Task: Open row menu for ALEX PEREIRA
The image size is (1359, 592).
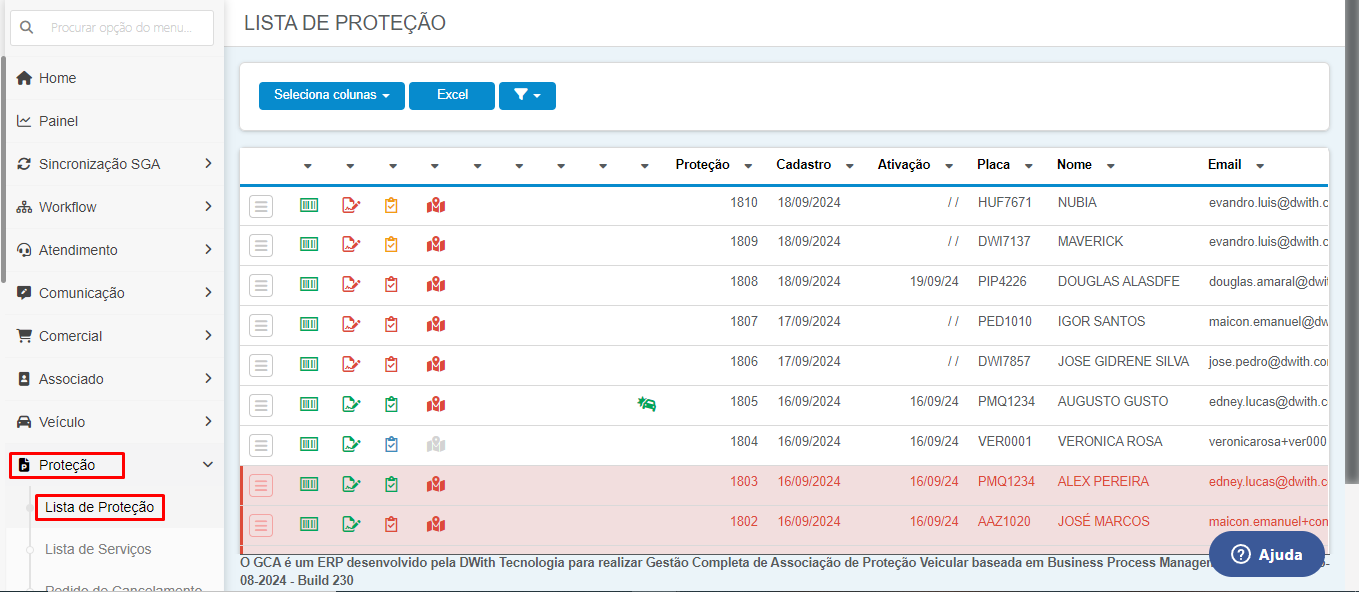Action: click(x=261, y=485)
